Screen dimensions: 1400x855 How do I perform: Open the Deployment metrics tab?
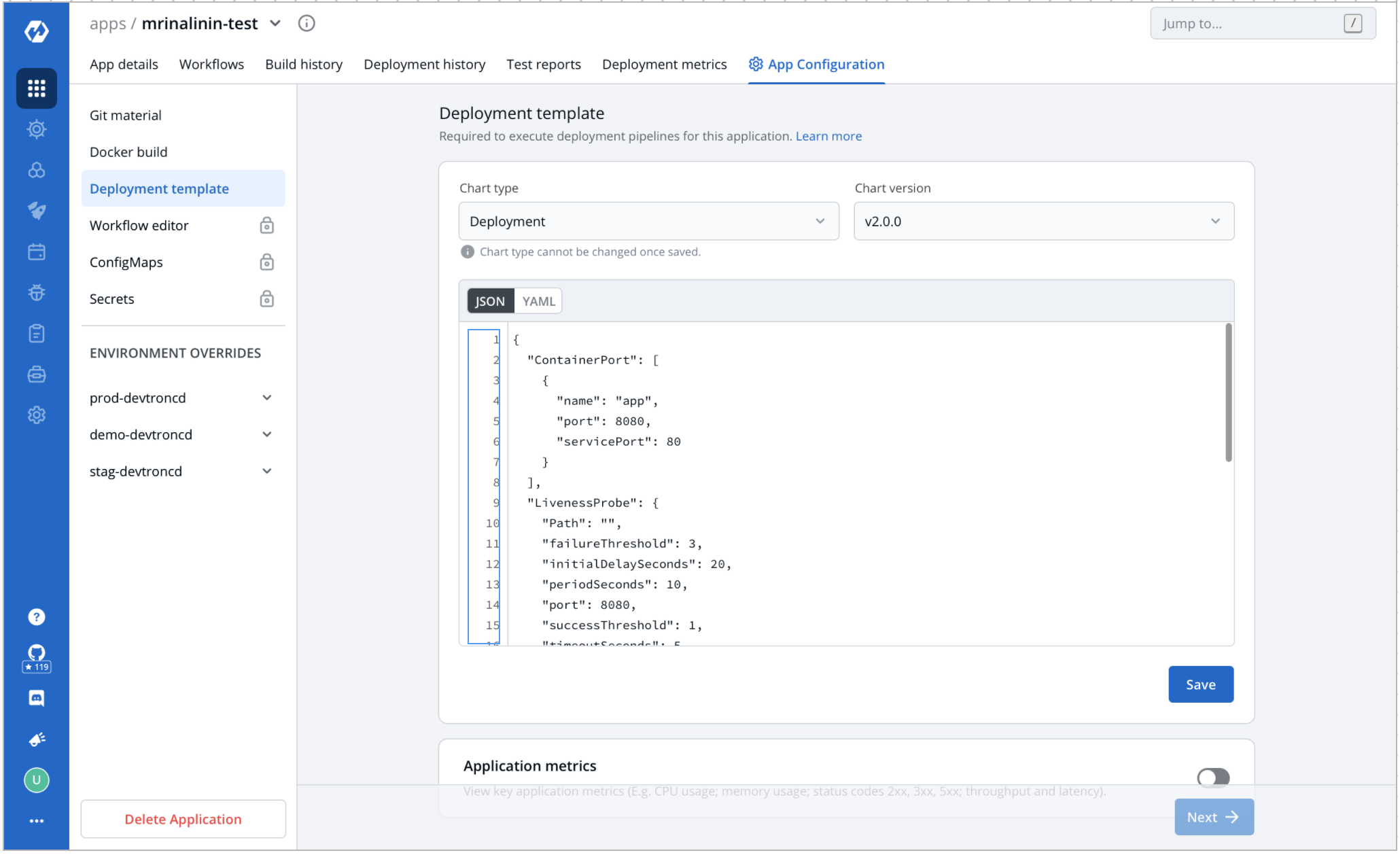664,65
